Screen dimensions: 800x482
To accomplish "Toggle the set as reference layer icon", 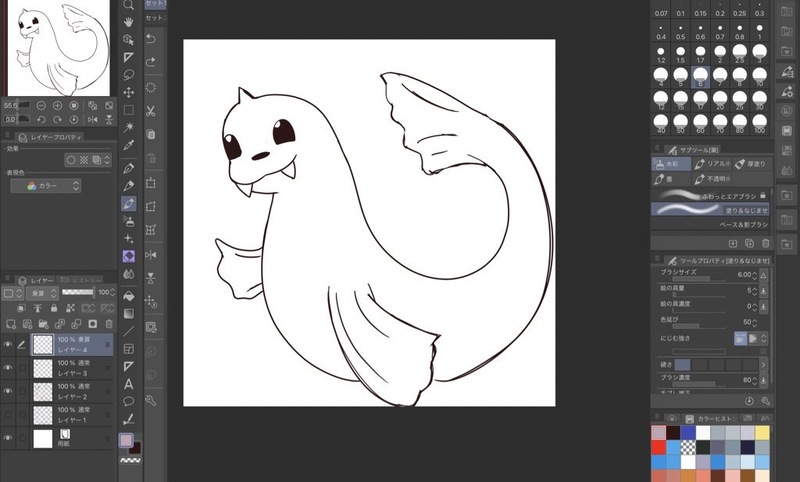I will point(38,308).
